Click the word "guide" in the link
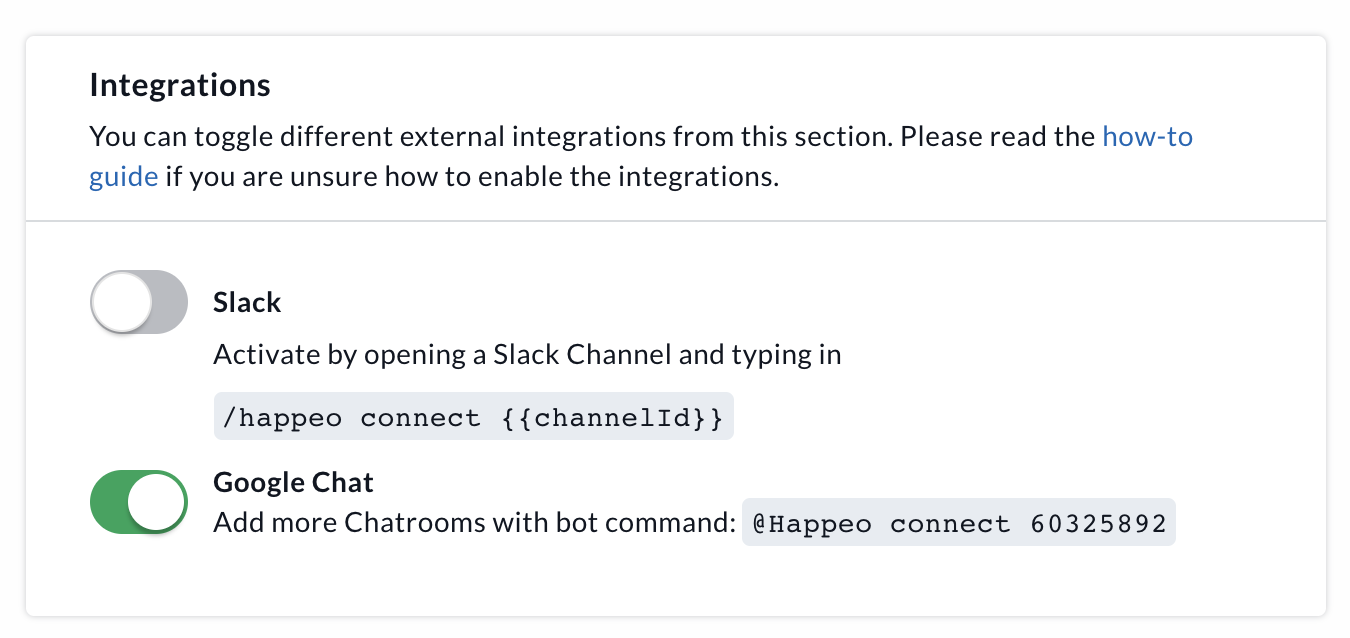Image resolution: width=1350 pixels, height=638 pixels. point(123,178)
